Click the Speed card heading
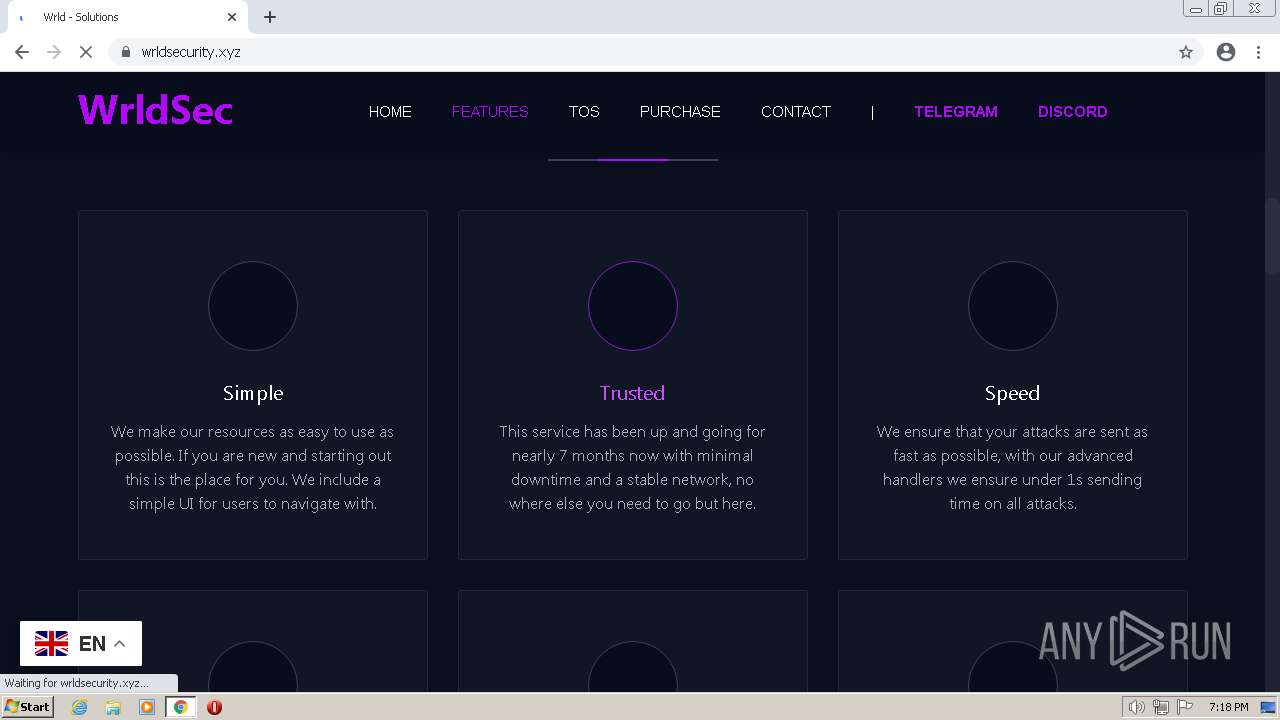 click(x=1012, y=393)
